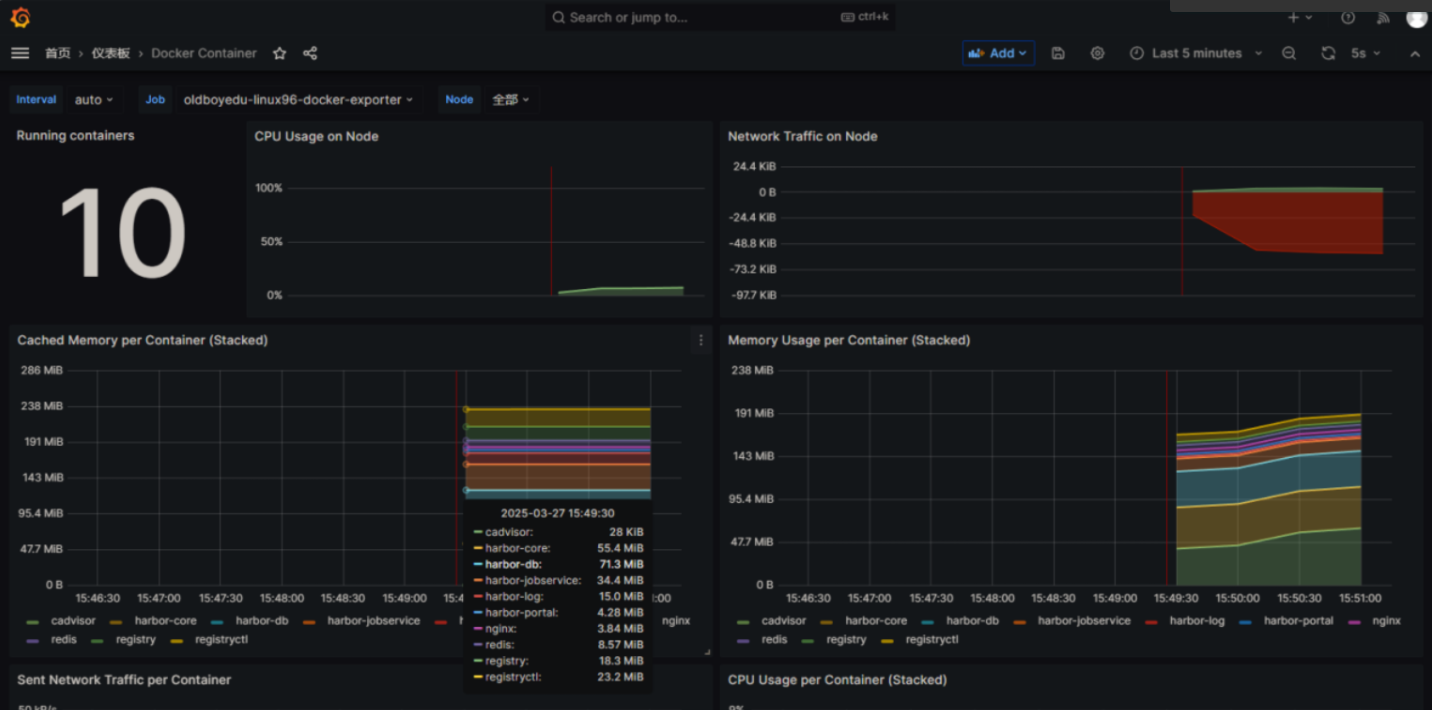Image resolution: width=1432 pixels, height=710 pixels.
Task: Click Cached Memory per Container panel title
Action: tap(142, 340)
